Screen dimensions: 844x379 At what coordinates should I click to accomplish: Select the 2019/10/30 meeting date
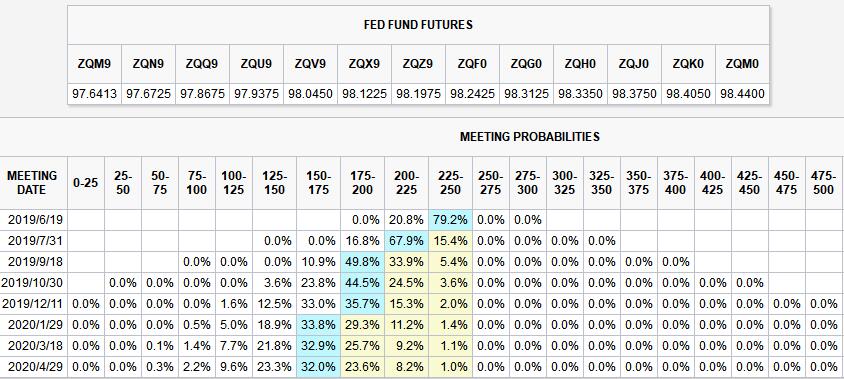[x=32, y=283]
